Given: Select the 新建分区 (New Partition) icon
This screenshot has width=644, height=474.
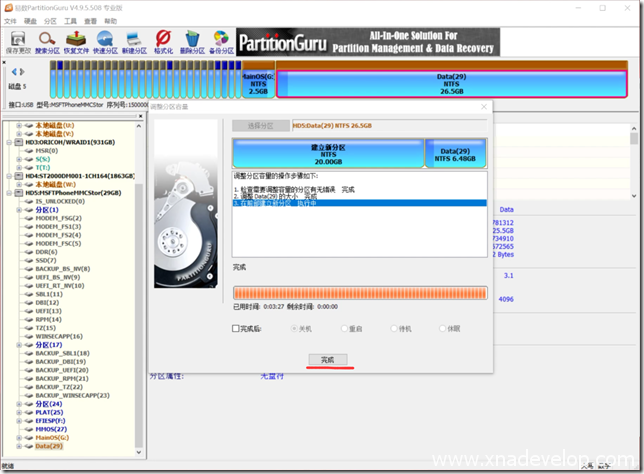Looking at the screenshot, I should coord(134,41).
